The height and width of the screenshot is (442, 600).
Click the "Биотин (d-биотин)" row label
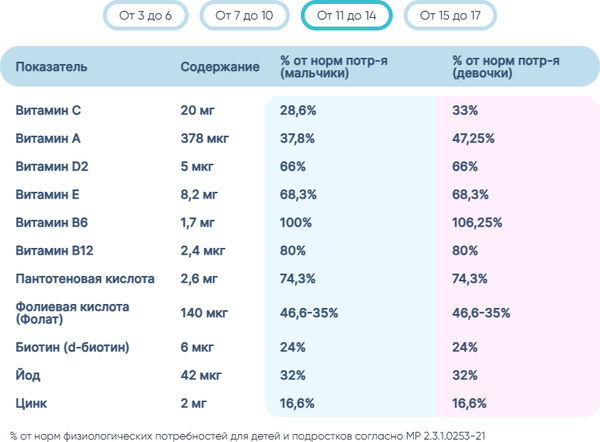pyautogui.click(x=72, y=348)
